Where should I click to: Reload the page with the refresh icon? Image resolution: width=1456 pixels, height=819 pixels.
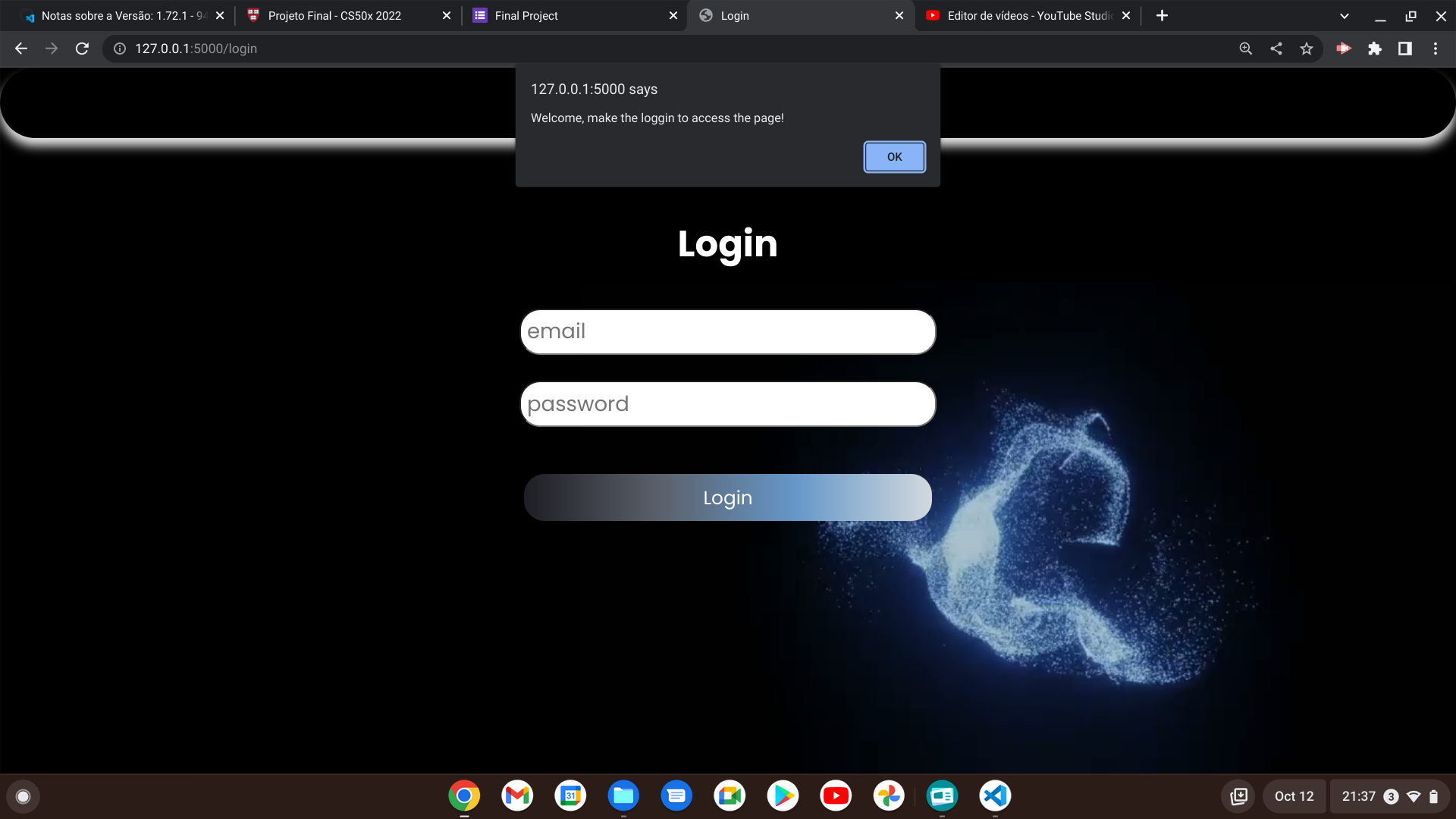click(x=82, y=49)
